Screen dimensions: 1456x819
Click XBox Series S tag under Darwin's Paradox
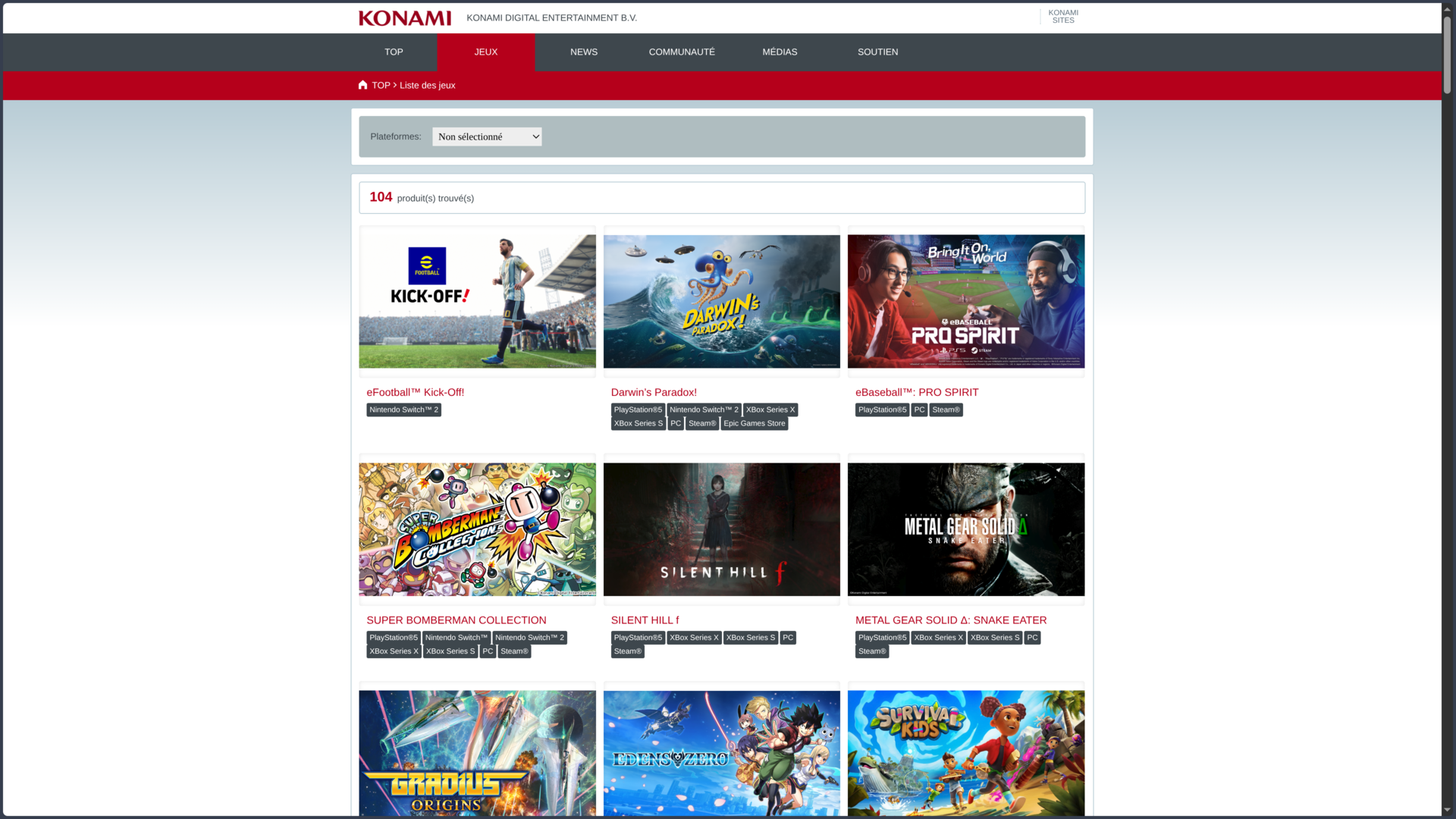point(638,423)
